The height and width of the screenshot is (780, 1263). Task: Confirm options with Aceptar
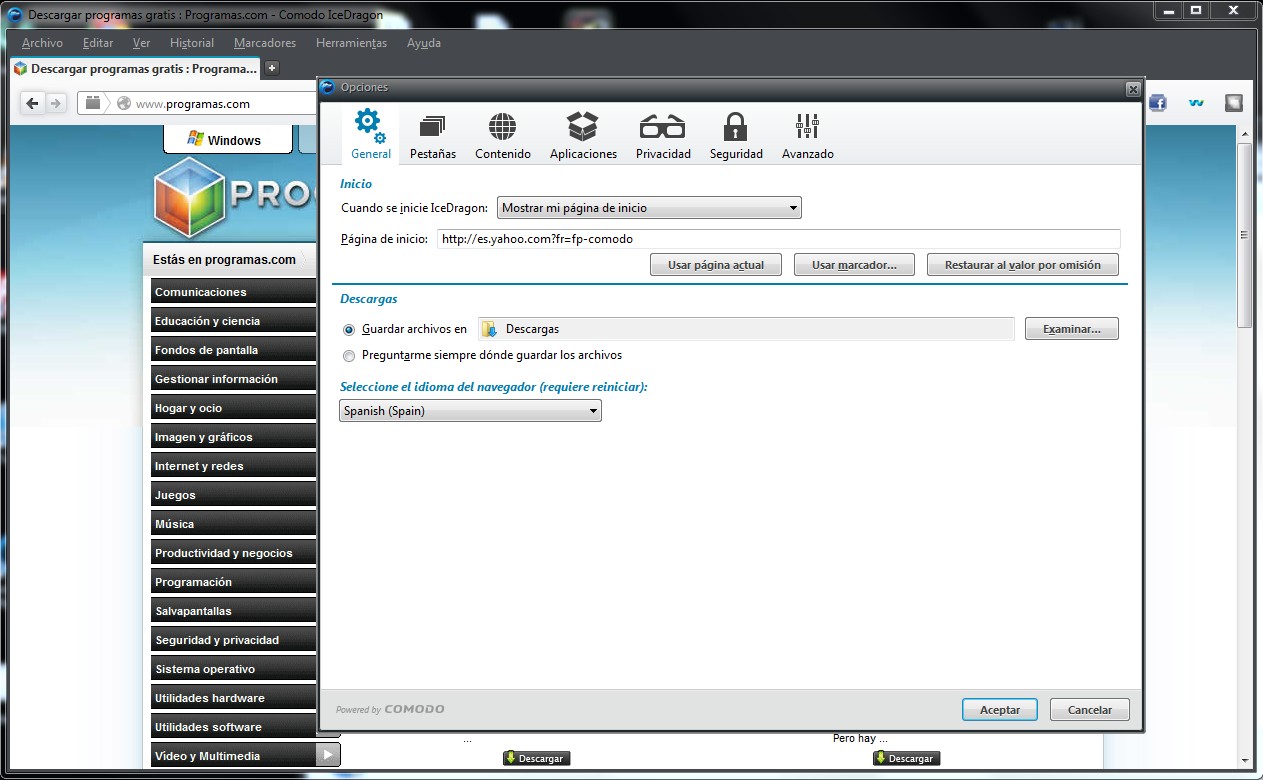(x=1000, y=710)
